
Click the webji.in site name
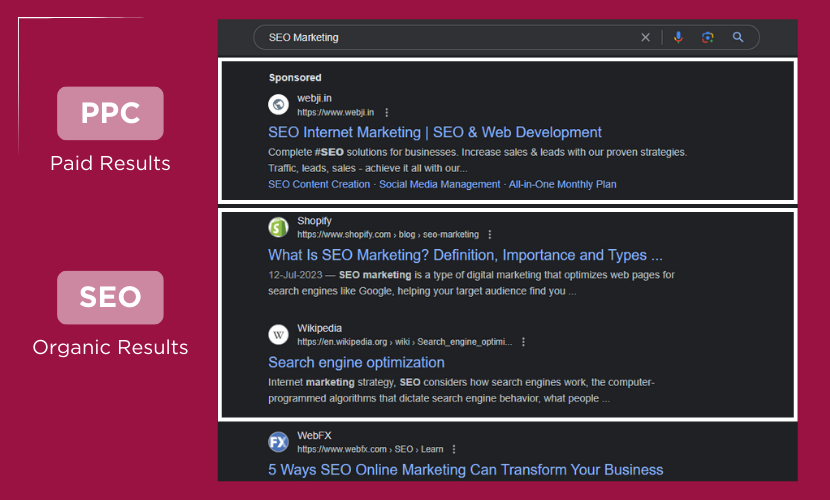point(314,98)
